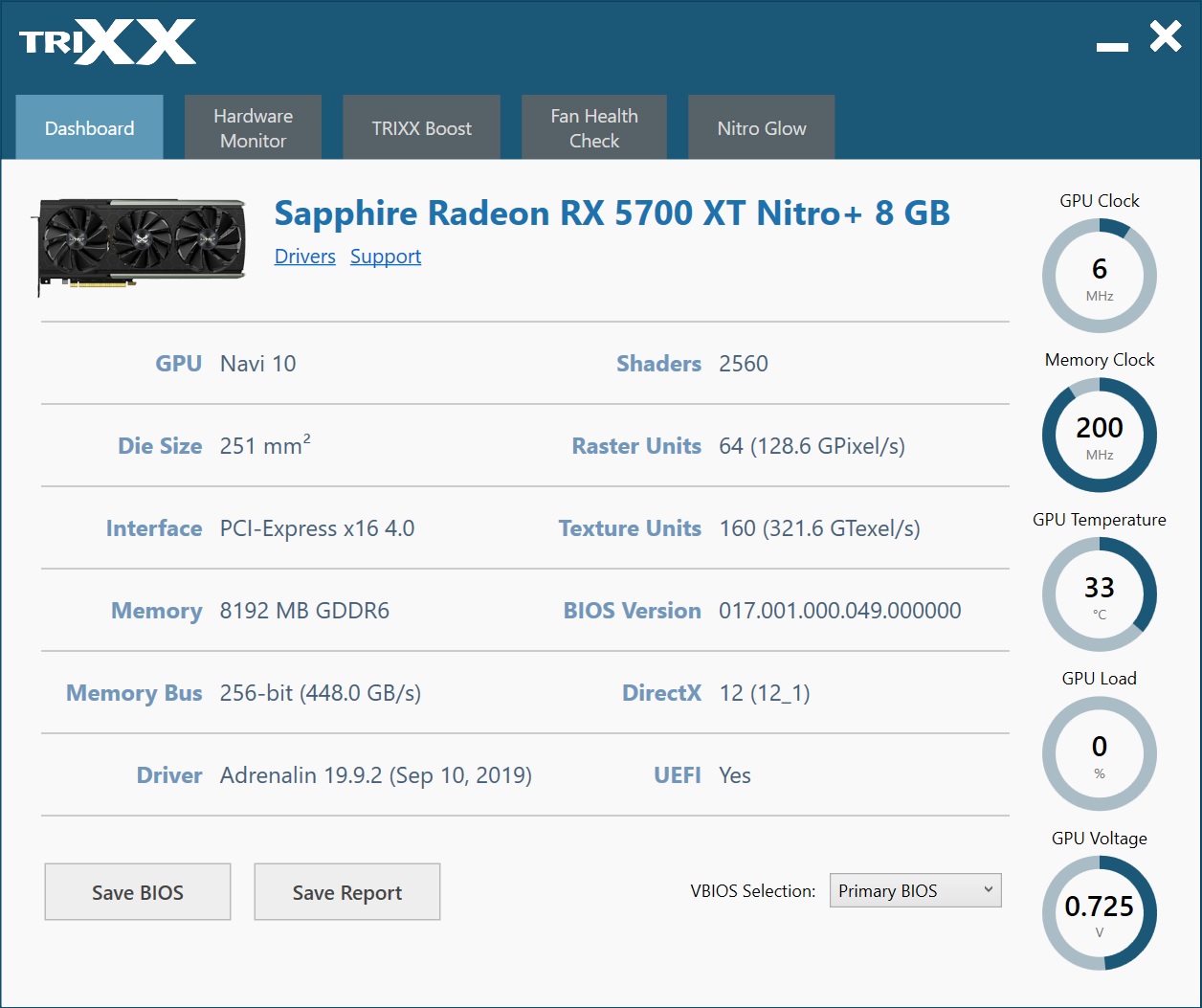This screenshot has height=1008, width=1202.
Task: Open the Support link
Action: coord(386,257)
